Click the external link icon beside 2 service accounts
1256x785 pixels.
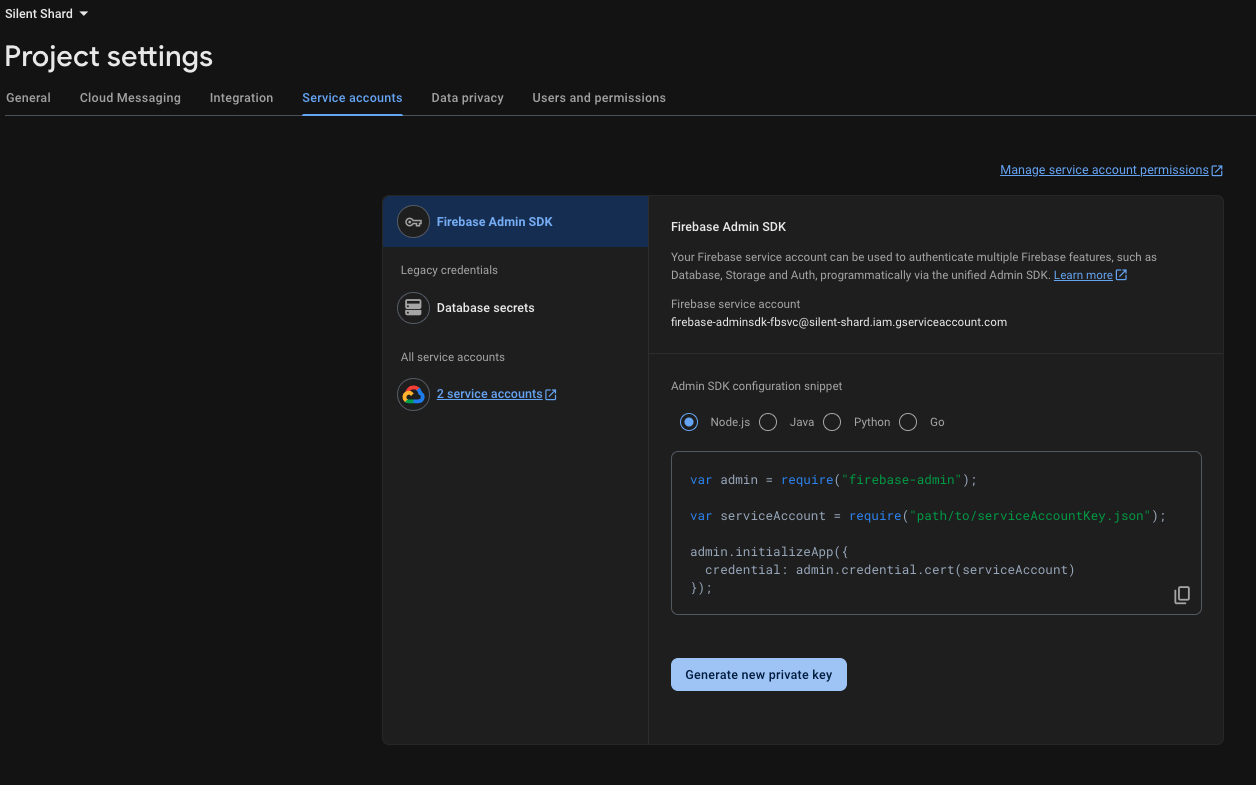pyautogui.click(x=552, y=393)
